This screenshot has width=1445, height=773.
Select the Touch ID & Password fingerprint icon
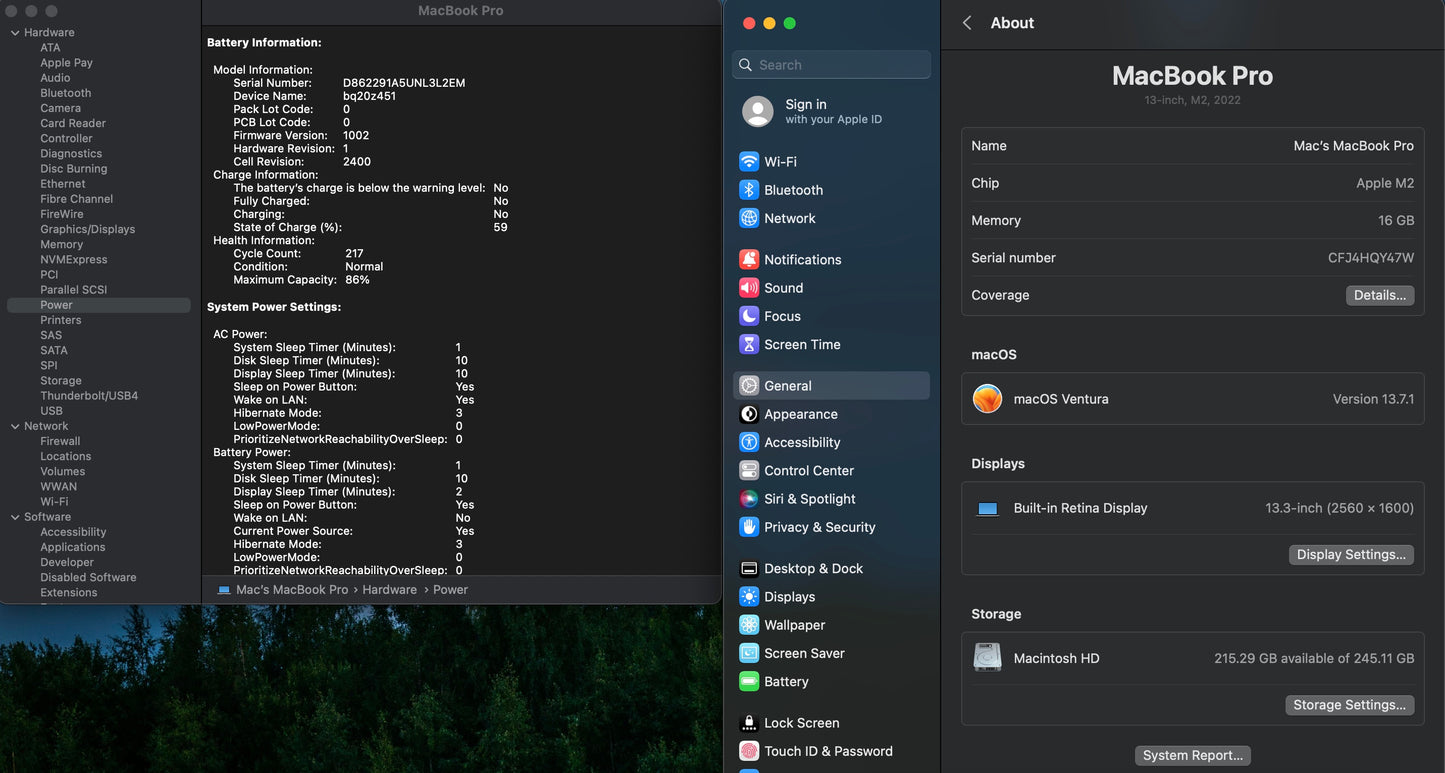(x=748, y=751)
